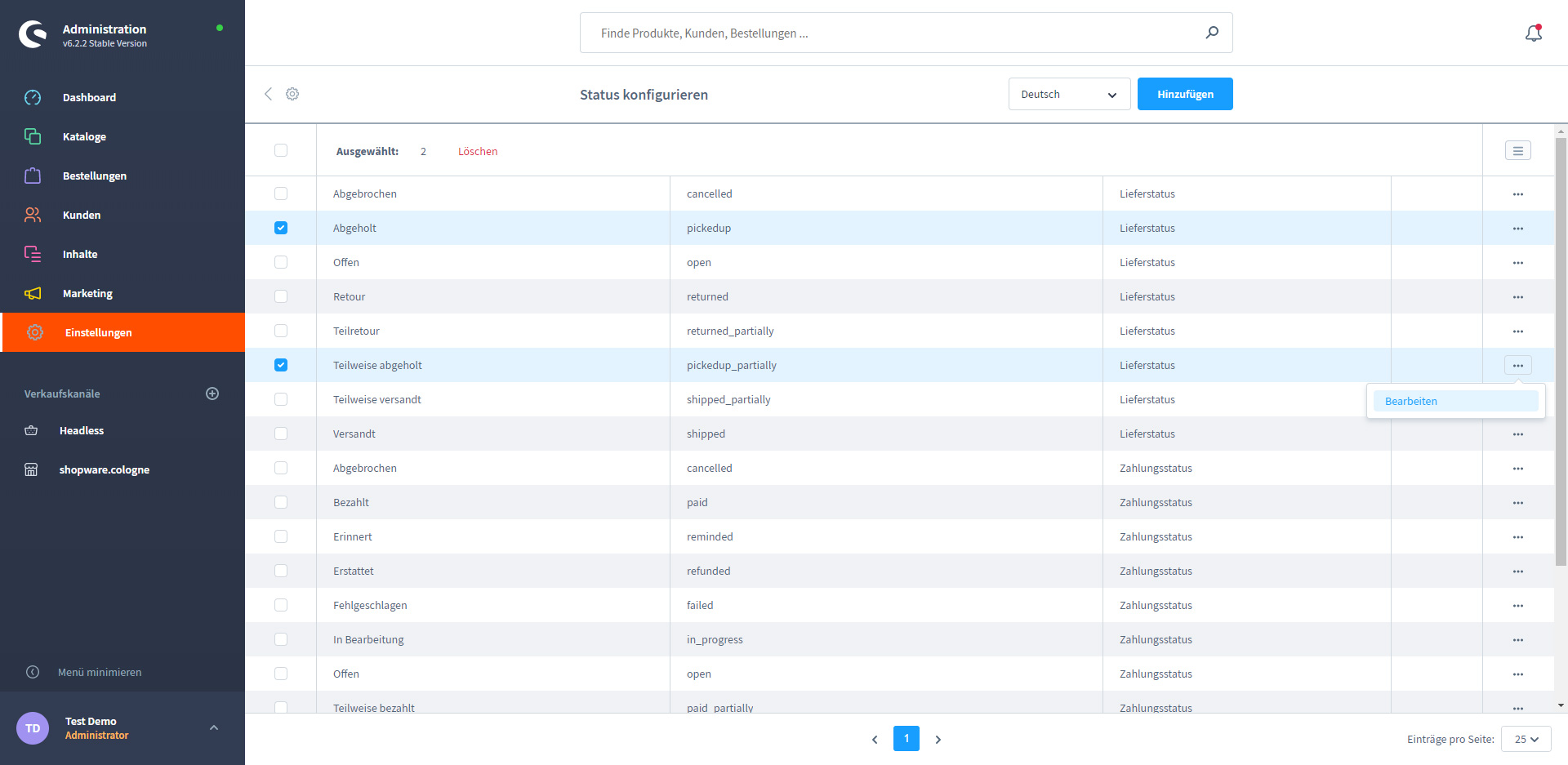The width and height of the screenshot is (1568, 765).
Task: Open the entries per page dropdown
Action: [1526, 739]
